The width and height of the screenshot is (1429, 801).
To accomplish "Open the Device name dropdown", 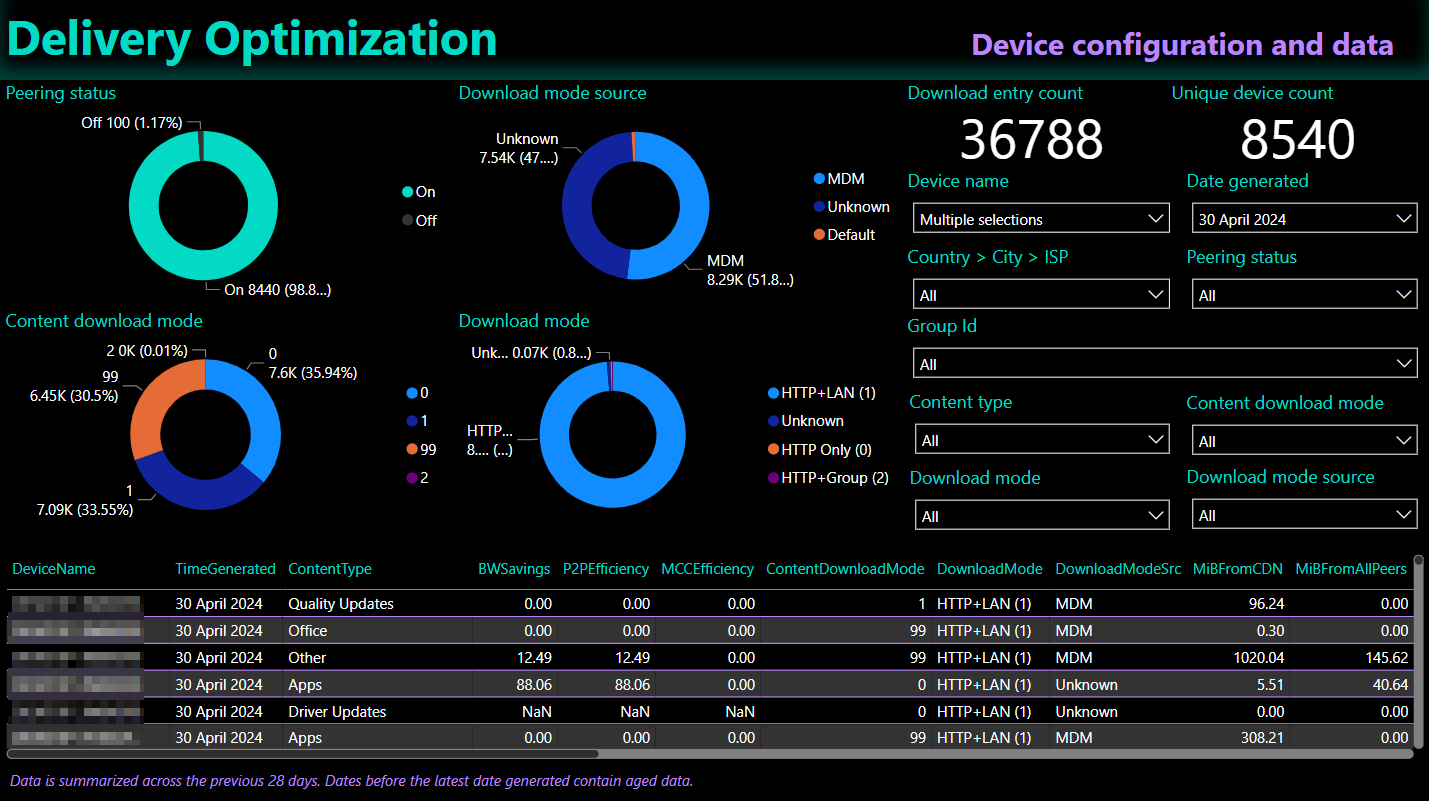I will click(x=1040, y=219).
